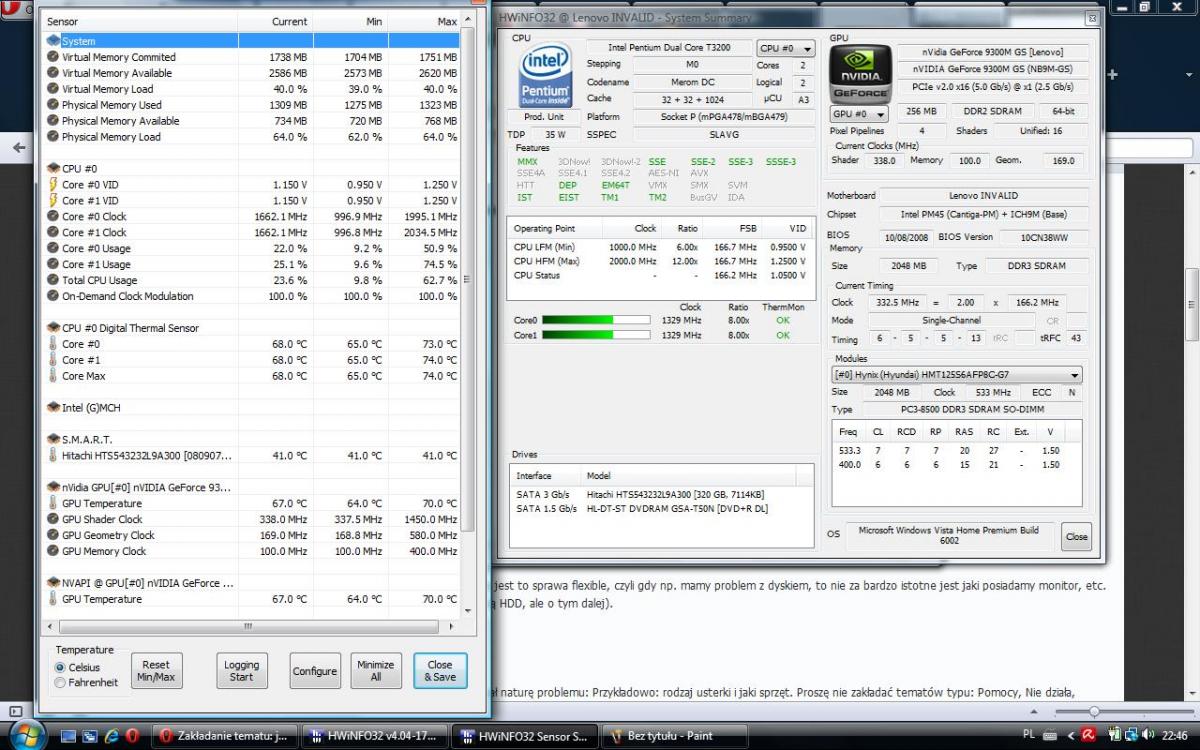Close the System Summary via Close button
Image resolution: width=1200 pixels, height=750 pixels.
1076,537
